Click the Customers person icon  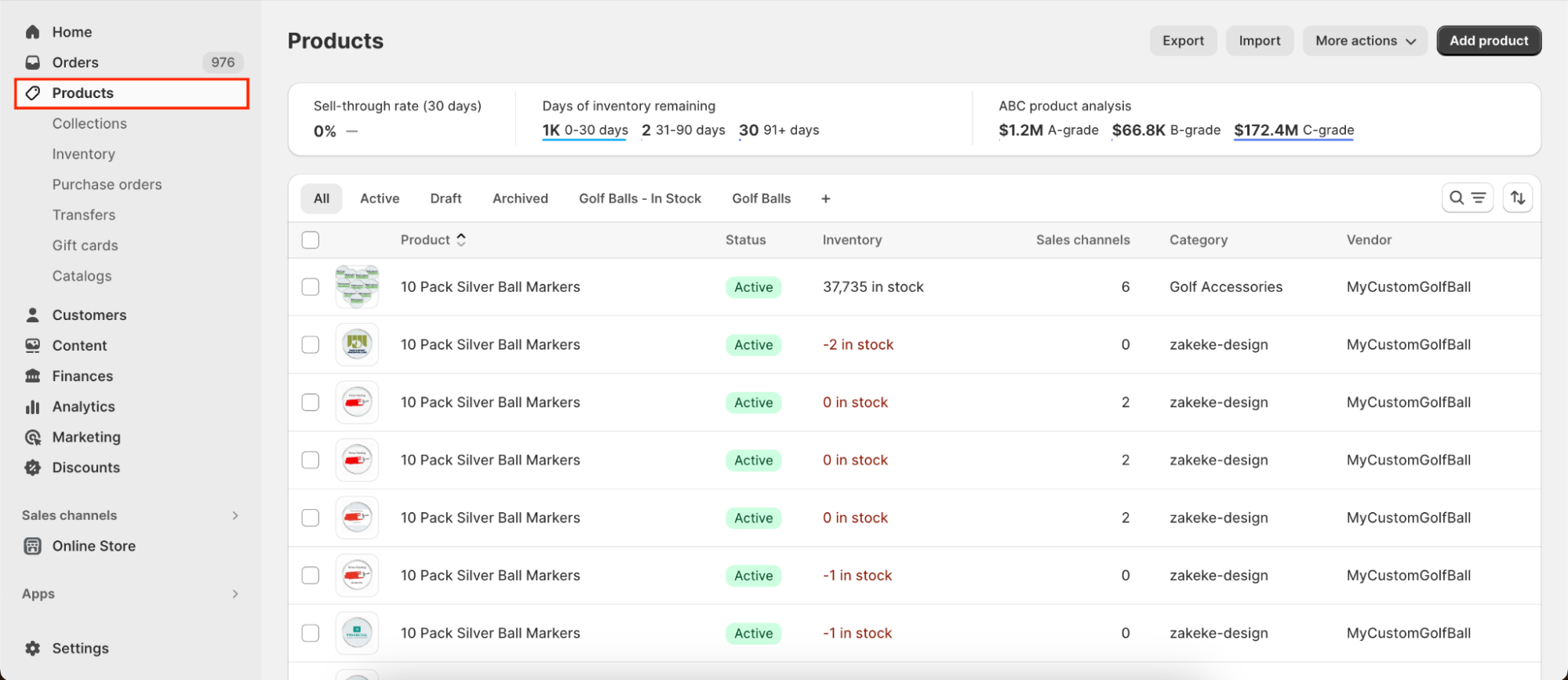coord(32,315)
